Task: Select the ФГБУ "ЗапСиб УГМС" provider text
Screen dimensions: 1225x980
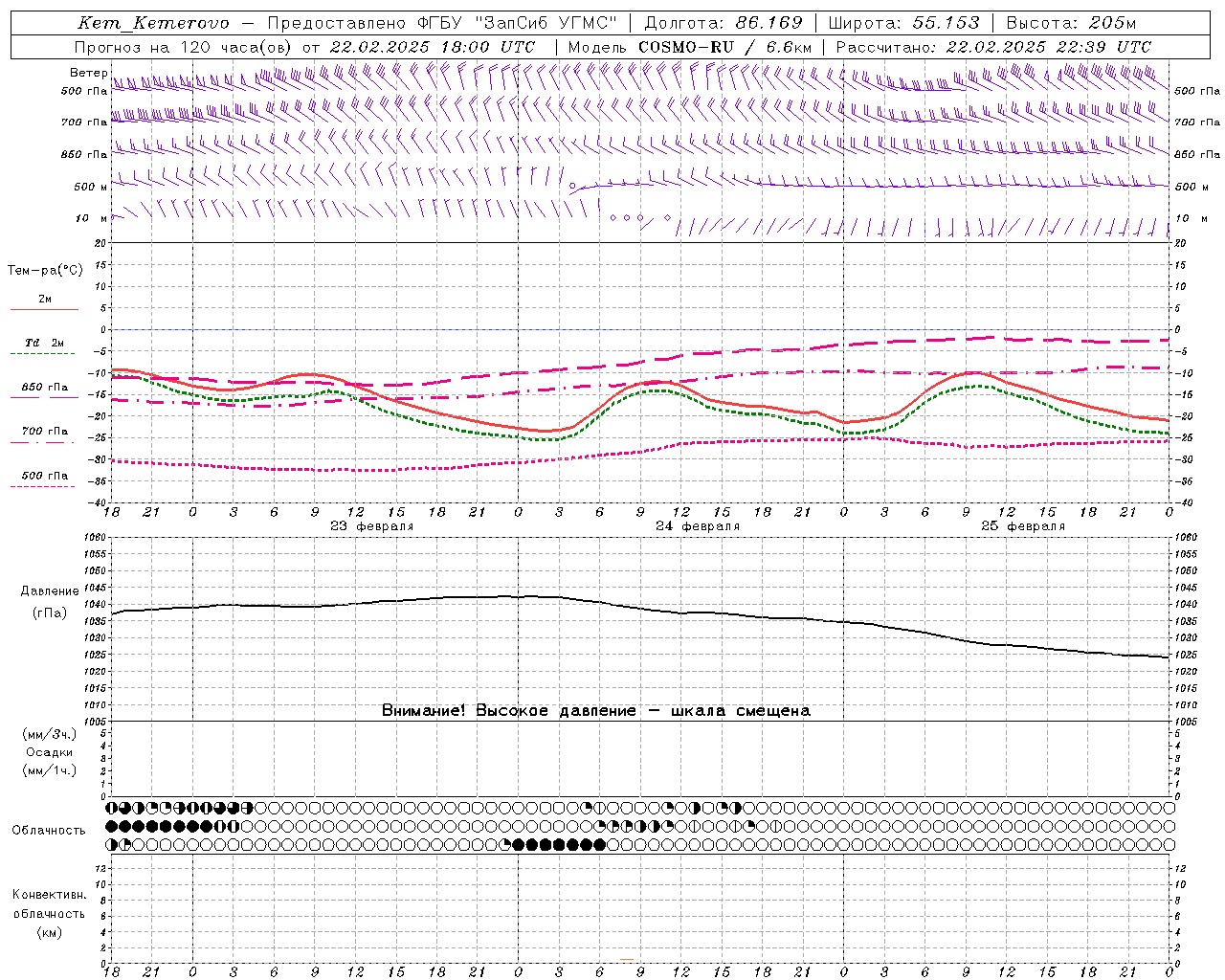Action: coord(518,24)
